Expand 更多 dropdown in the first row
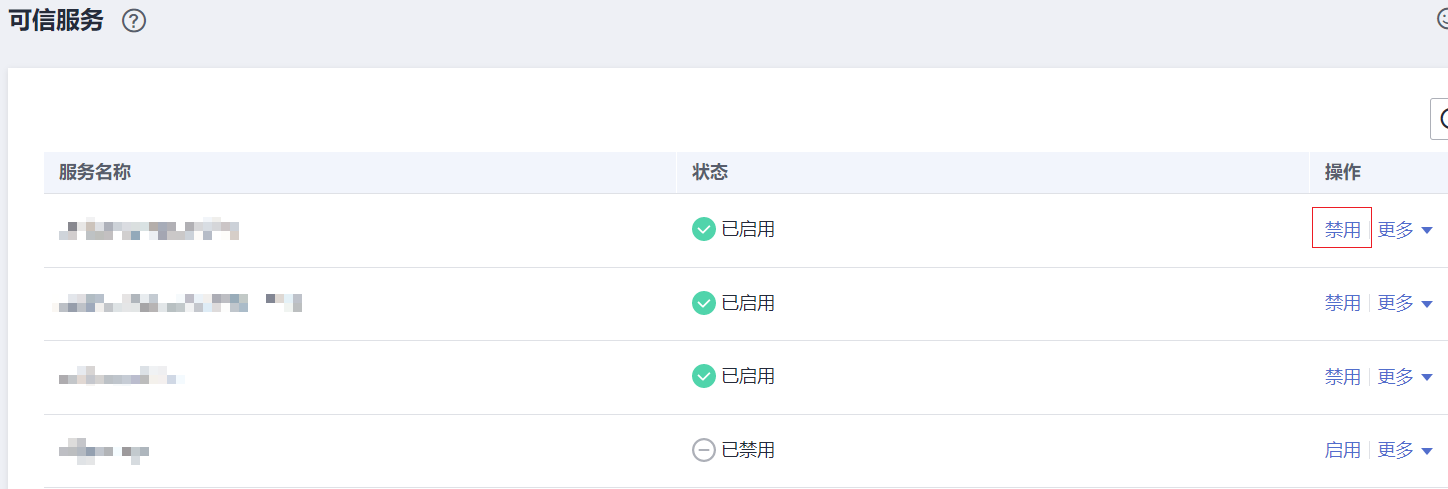The height and width of the screenshot is (489, 1448). (1405, 230)
